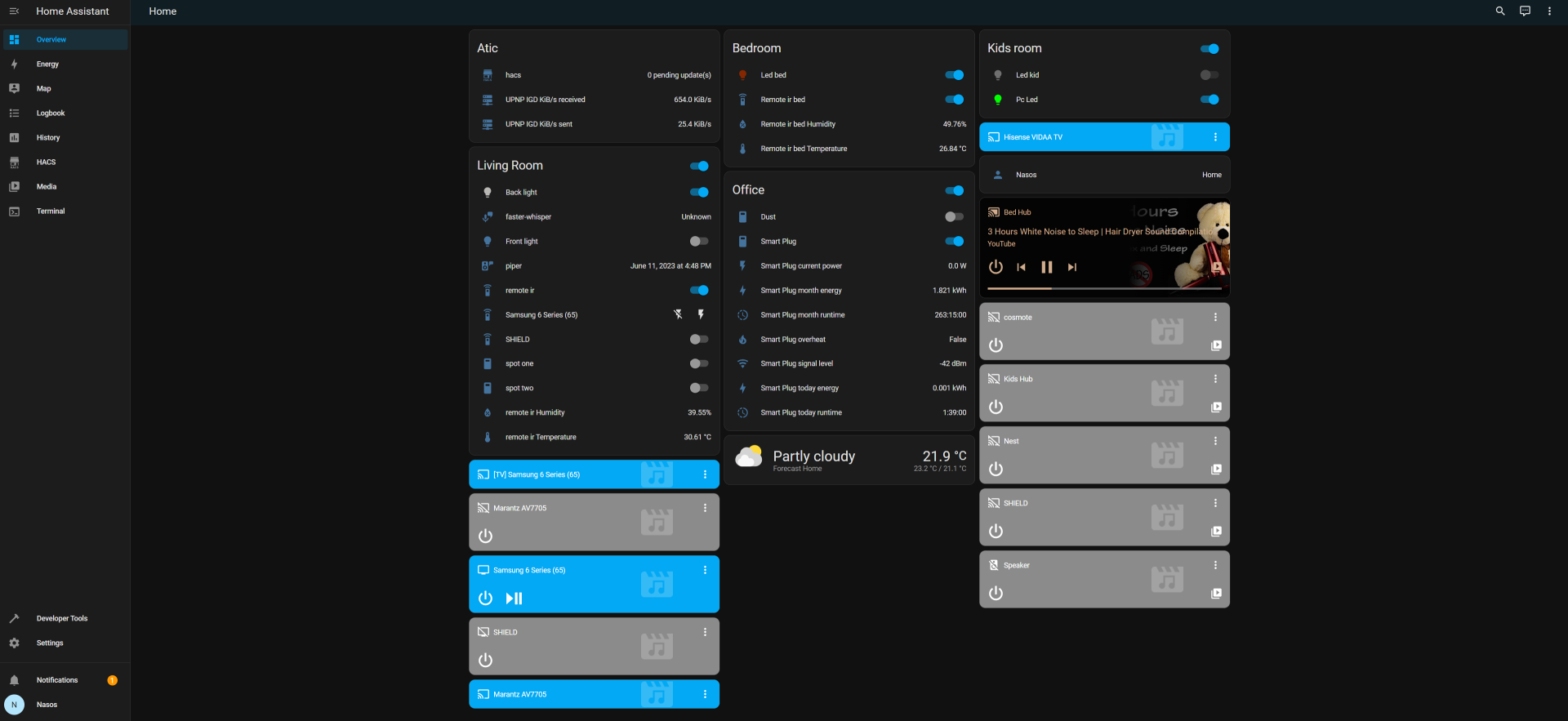This screenshot has width=1568, height=721.
Task: Collapse the sidebar with hamburger icon
Action: coord(14,11)
